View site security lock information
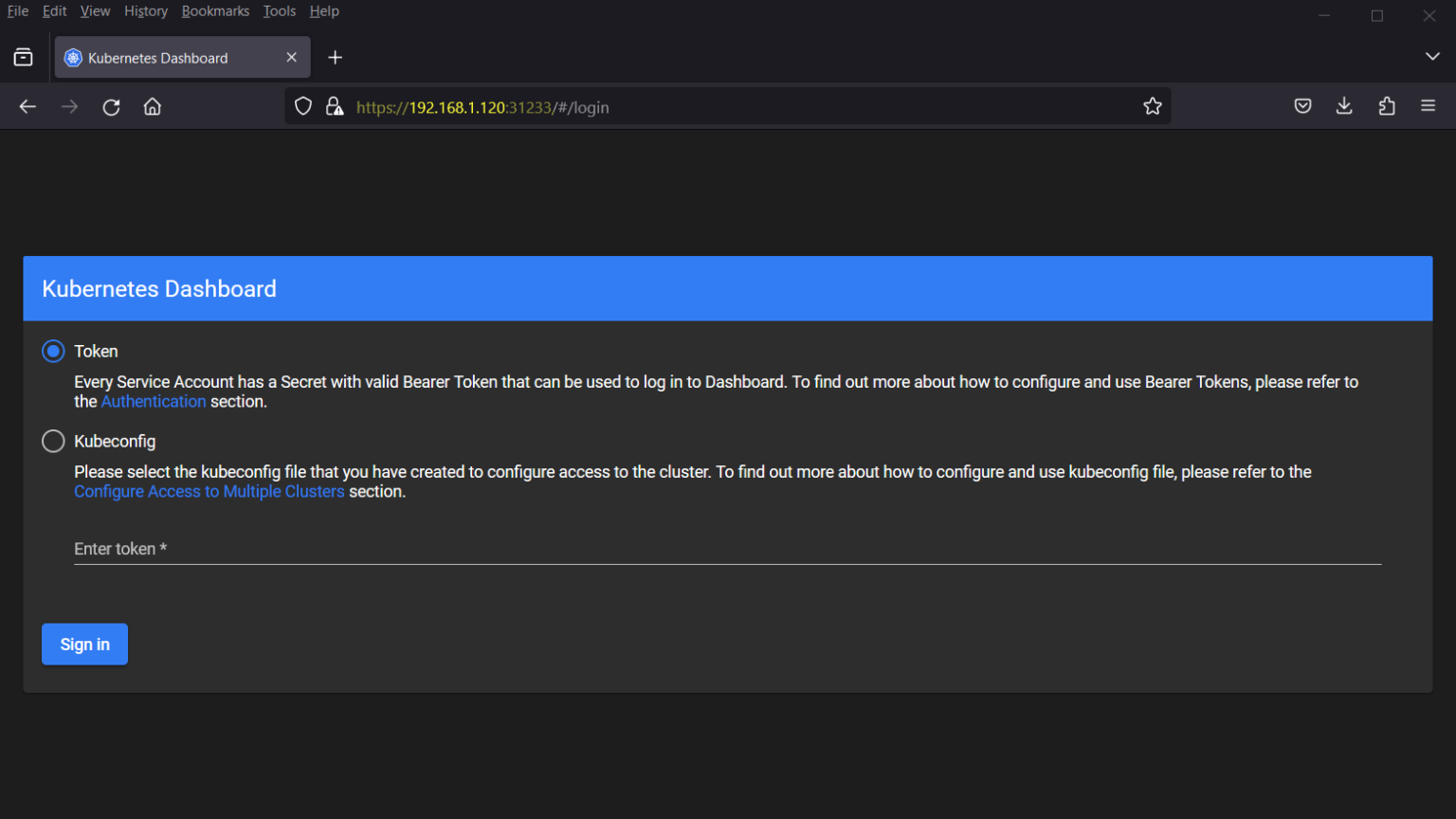This screenshot has height=819, width=1456. point(335,106)
